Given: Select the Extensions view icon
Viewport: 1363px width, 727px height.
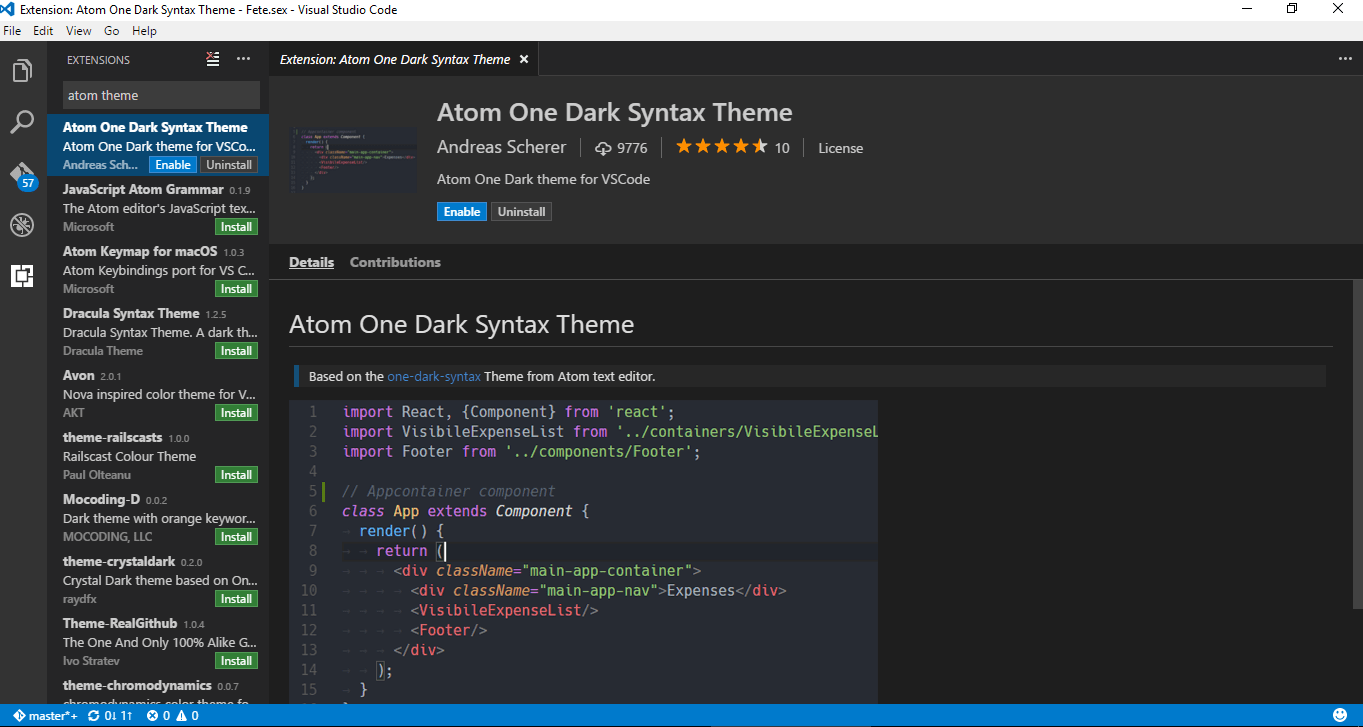Looking at the screenshot, I should pos(22,276).
